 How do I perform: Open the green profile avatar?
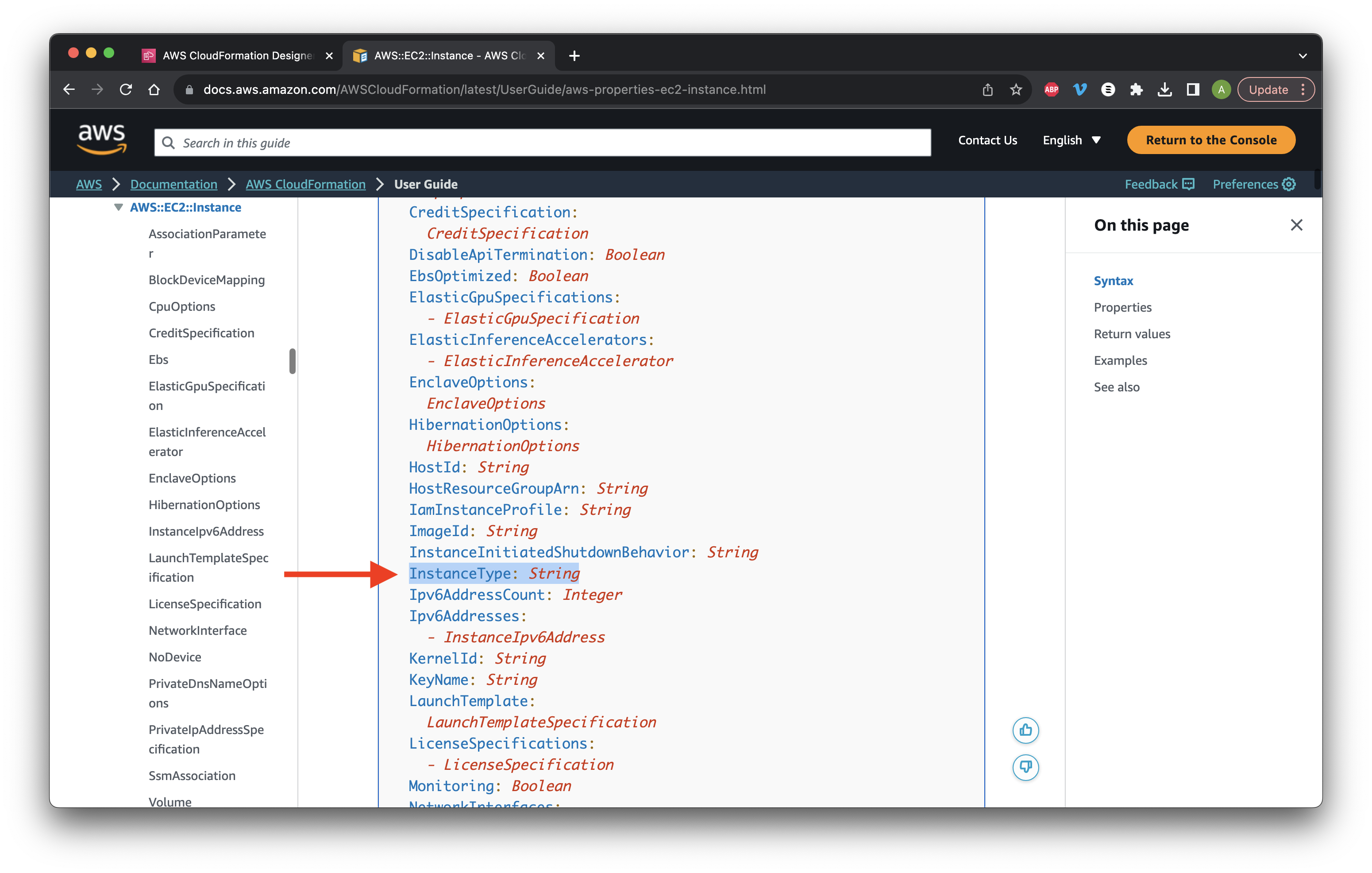coord(1221,89)
